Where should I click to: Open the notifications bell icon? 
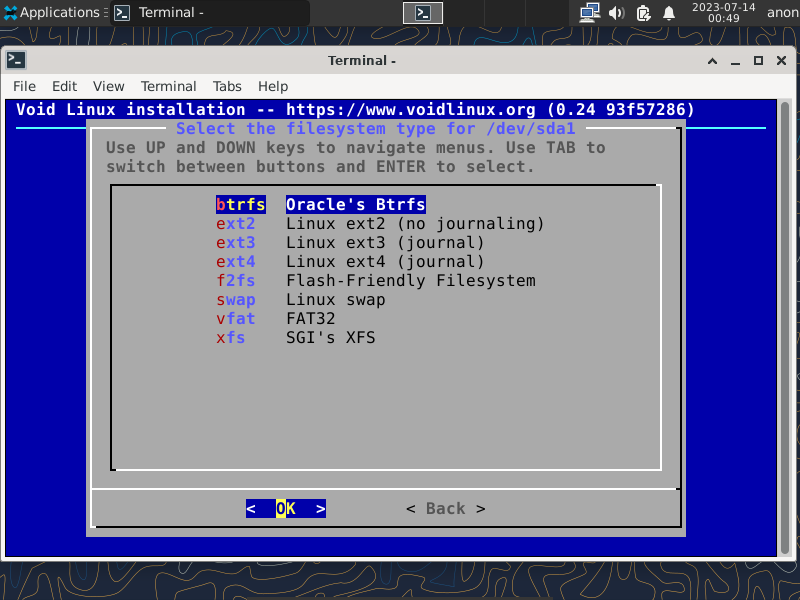click(x=669, y=13)
